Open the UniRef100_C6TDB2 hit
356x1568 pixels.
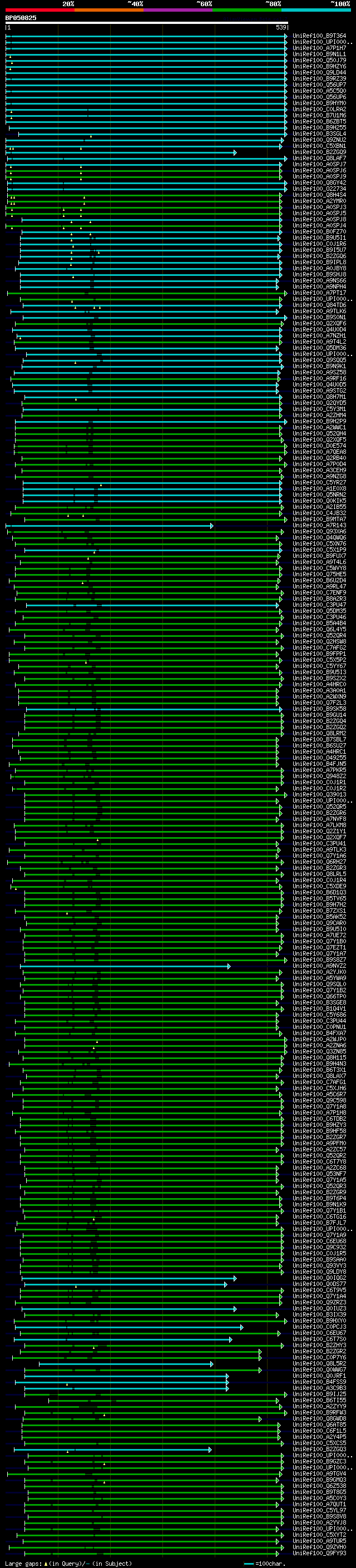pyautogui.click(x=319, y=1118)
